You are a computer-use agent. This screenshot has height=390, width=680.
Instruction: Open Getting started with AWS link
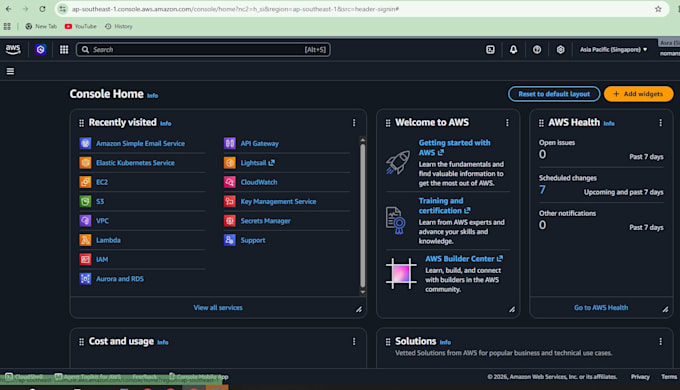pos(454,147)
